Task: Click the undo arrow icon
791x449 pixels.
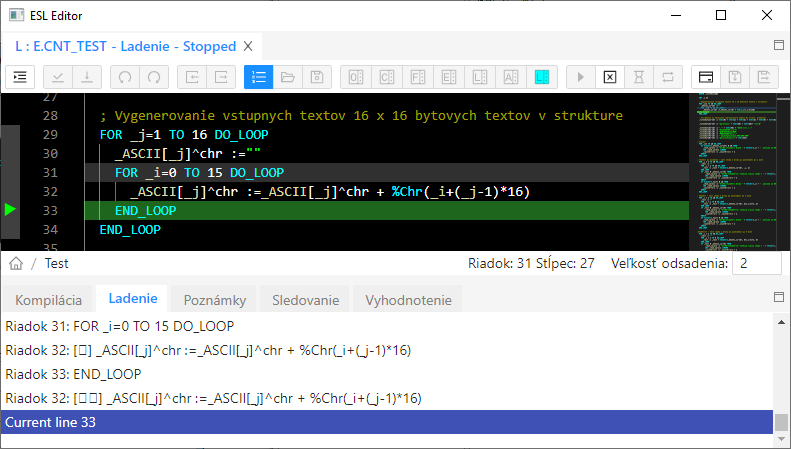Action: 125,76
